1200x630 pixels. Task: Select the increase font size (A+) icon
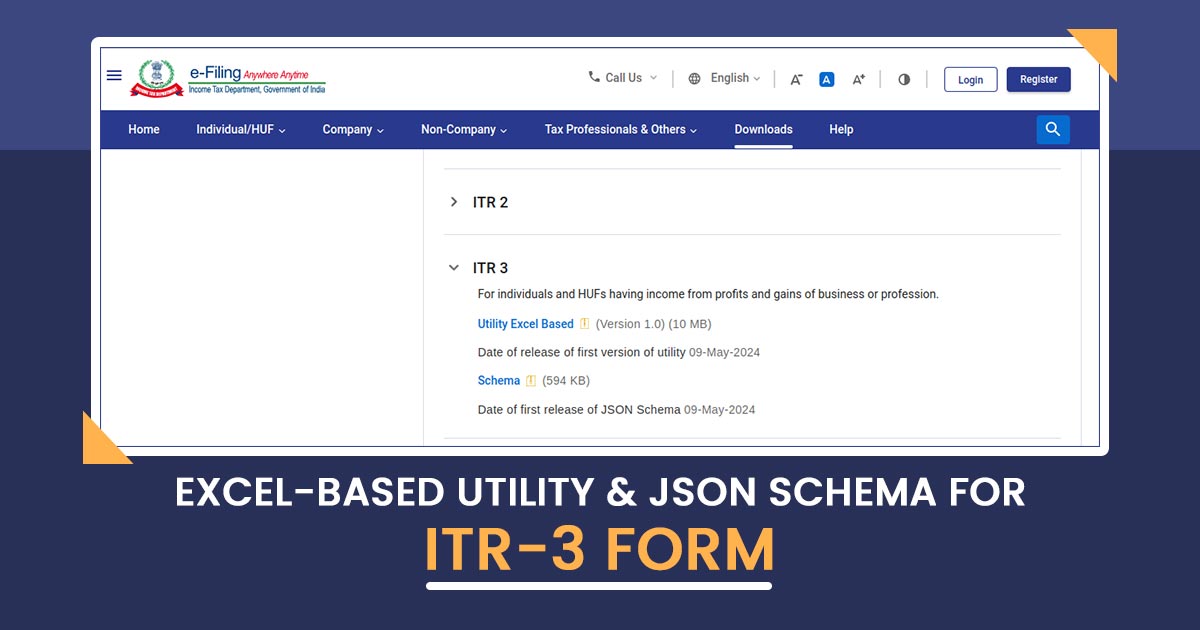click(858, 78)
